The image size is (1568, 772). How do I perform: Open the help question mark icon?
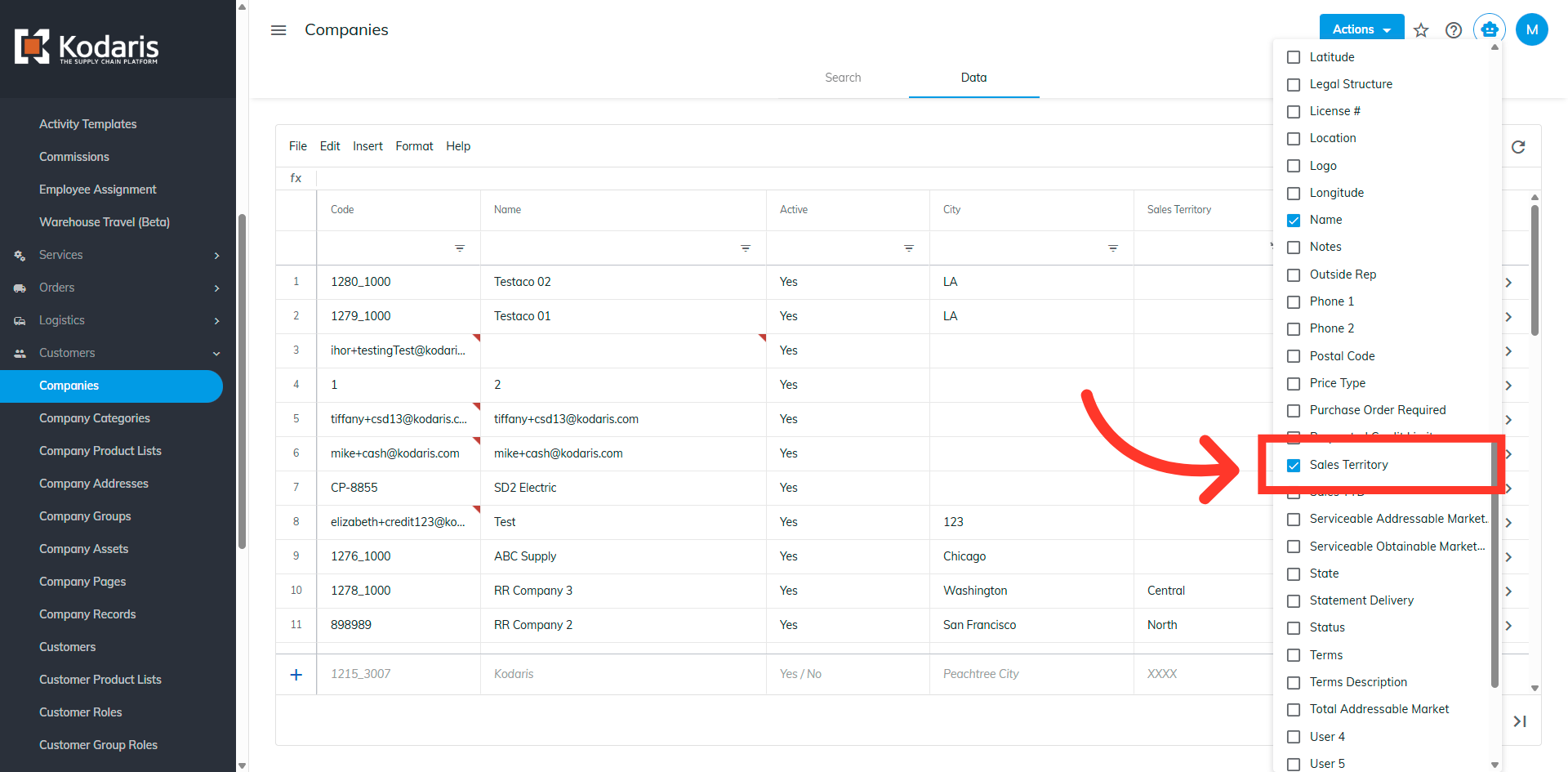(x=1454, y=30)
